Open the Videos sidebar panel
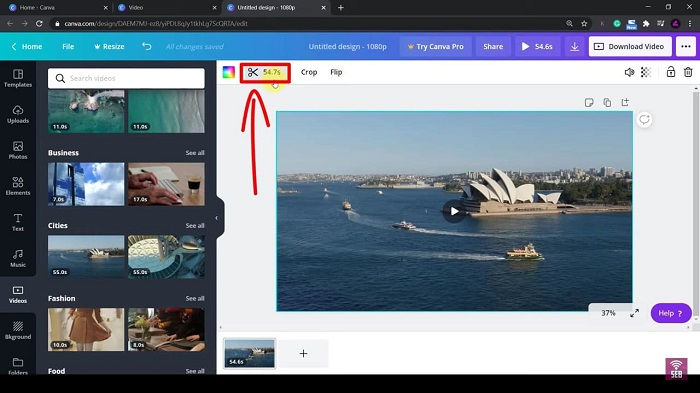Viewport: 700px width, 393px height. coord(18,295)
